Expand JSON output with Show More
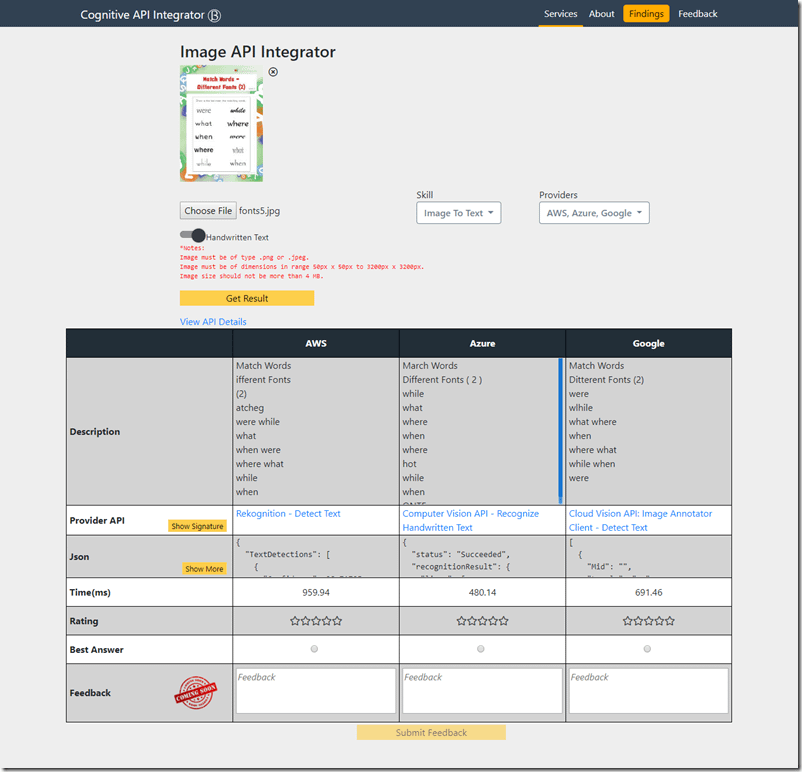 [x=204, y=569]
